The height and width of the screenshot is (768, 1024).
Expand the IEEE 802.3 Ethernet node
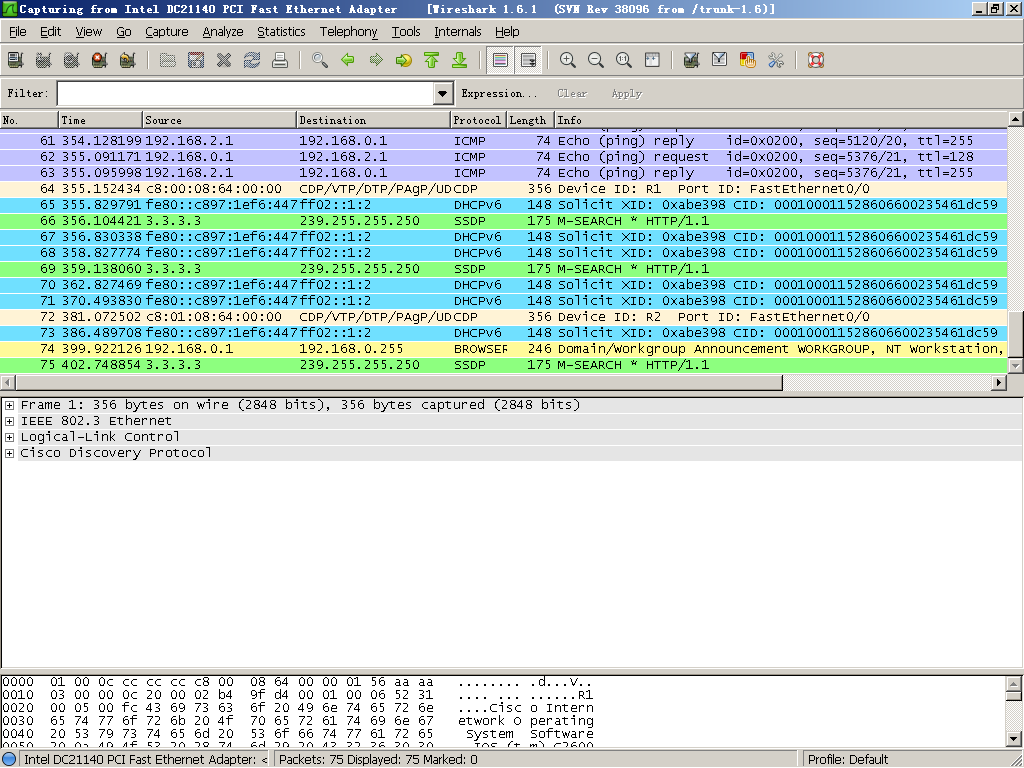tap(10, 421)
